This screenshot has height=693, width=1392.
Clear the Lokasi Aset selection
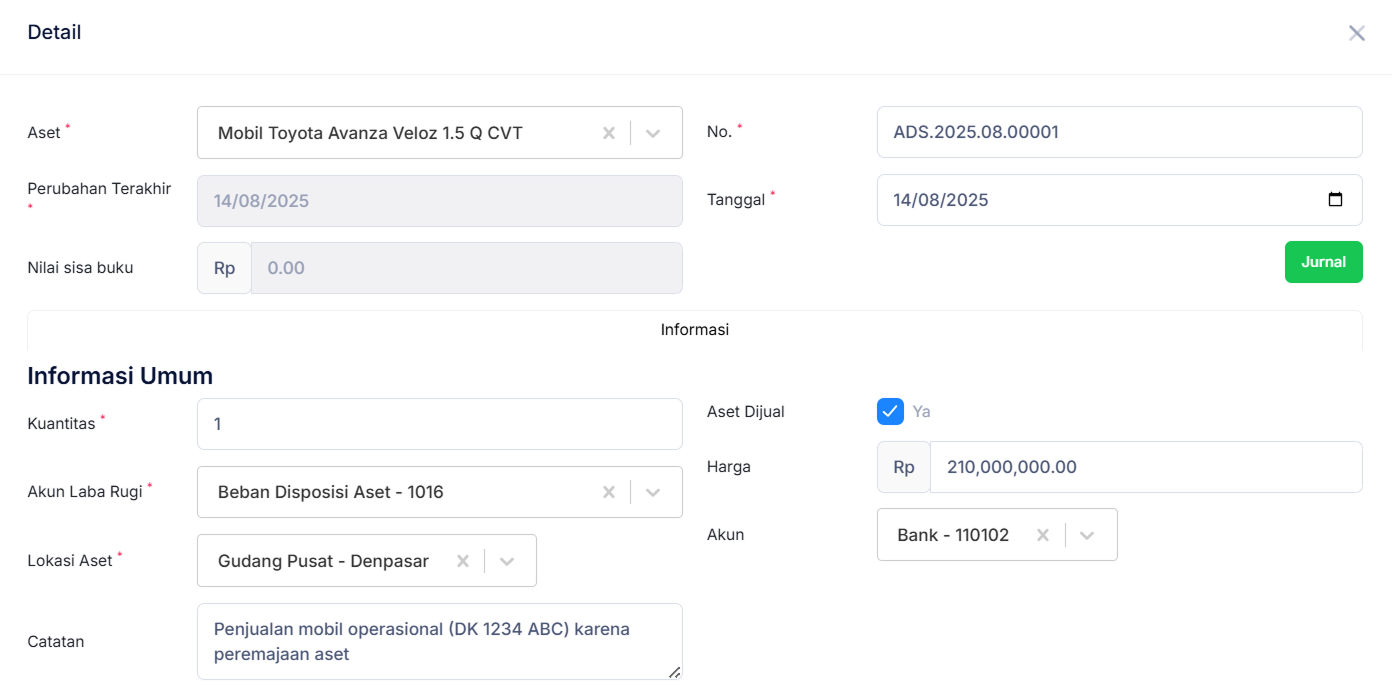[x=463, y=561]
